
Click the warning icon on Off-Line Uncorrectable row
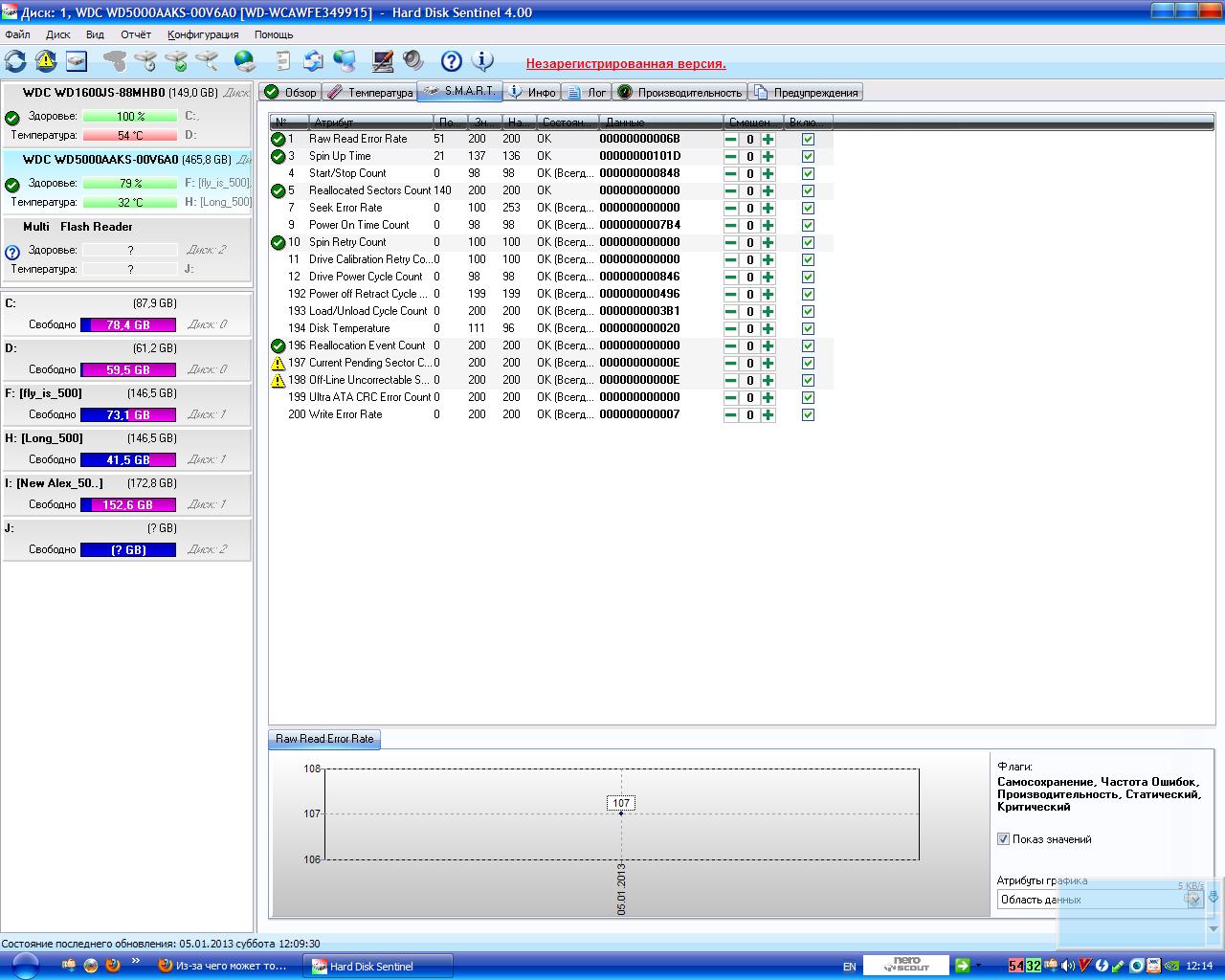pyautogui.click(x=278, y=380)
